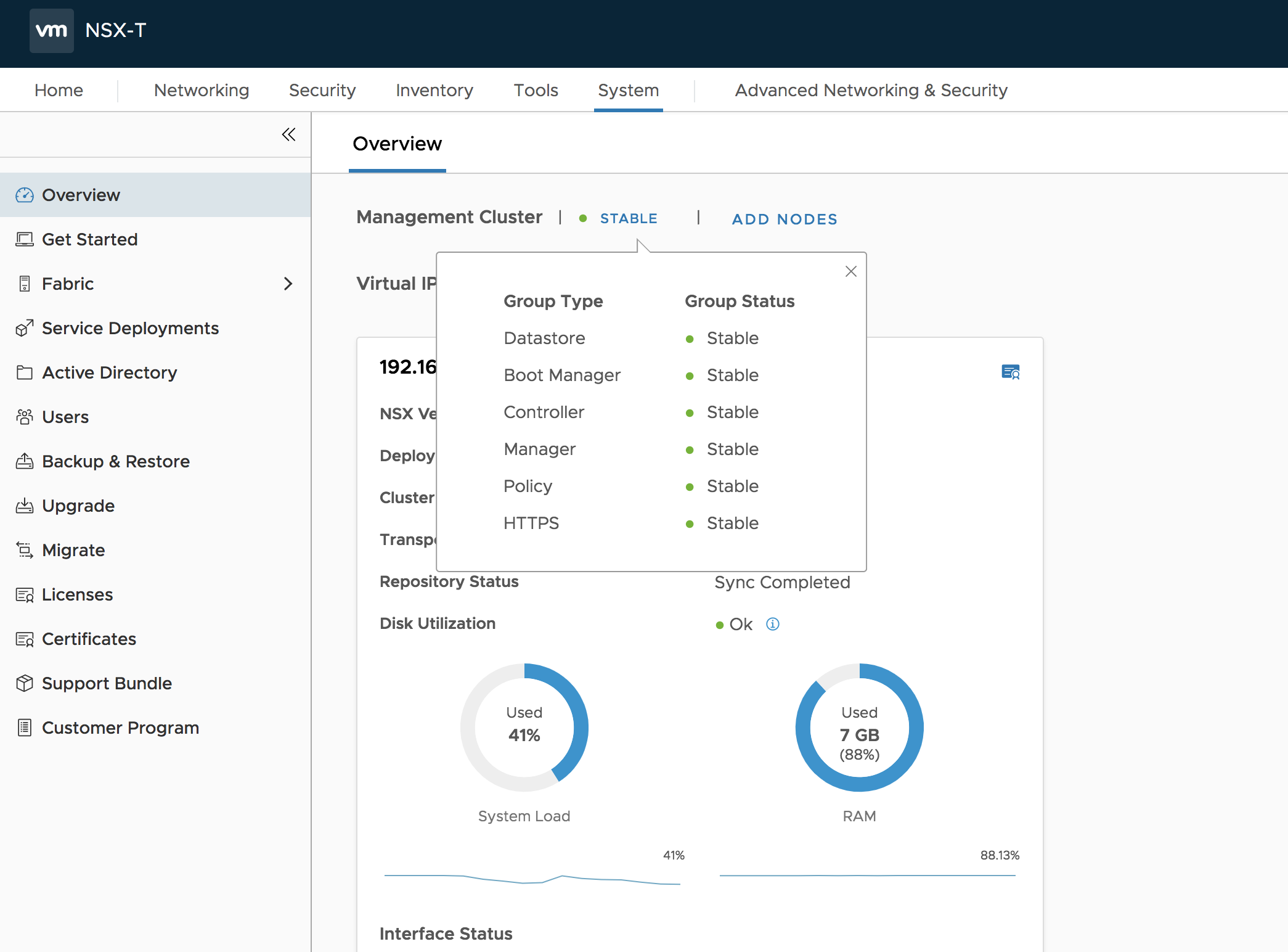Open the STABLE cluster status link

pos(628,218)
